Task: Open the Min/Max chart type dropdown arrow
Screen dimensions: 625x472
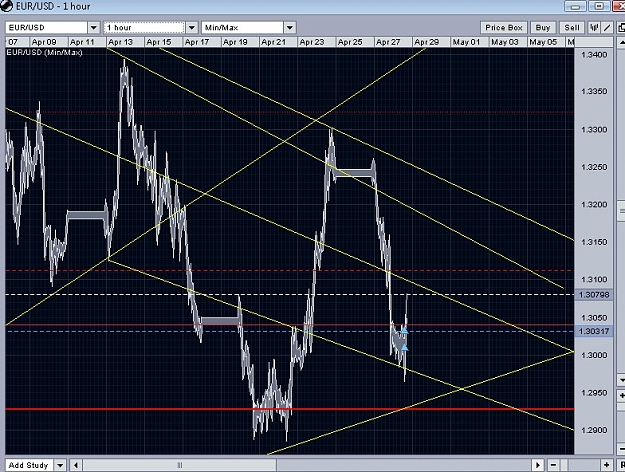Action: pos(290,28)
